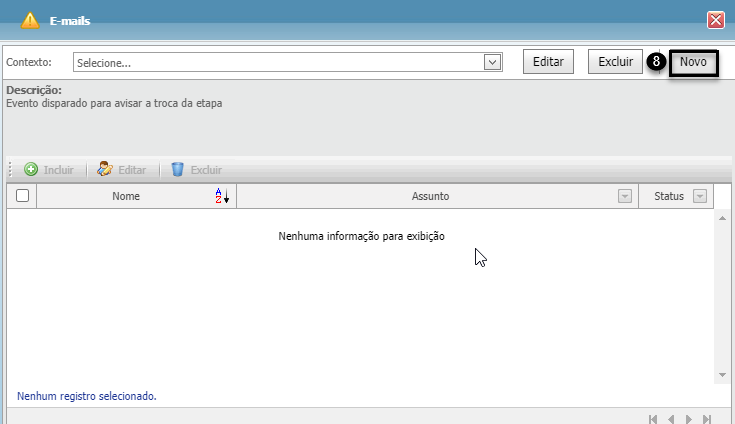Screen dimensions: 735x424
Task: Click the grid scrollbar up arrow
Action: click(722, 218)
